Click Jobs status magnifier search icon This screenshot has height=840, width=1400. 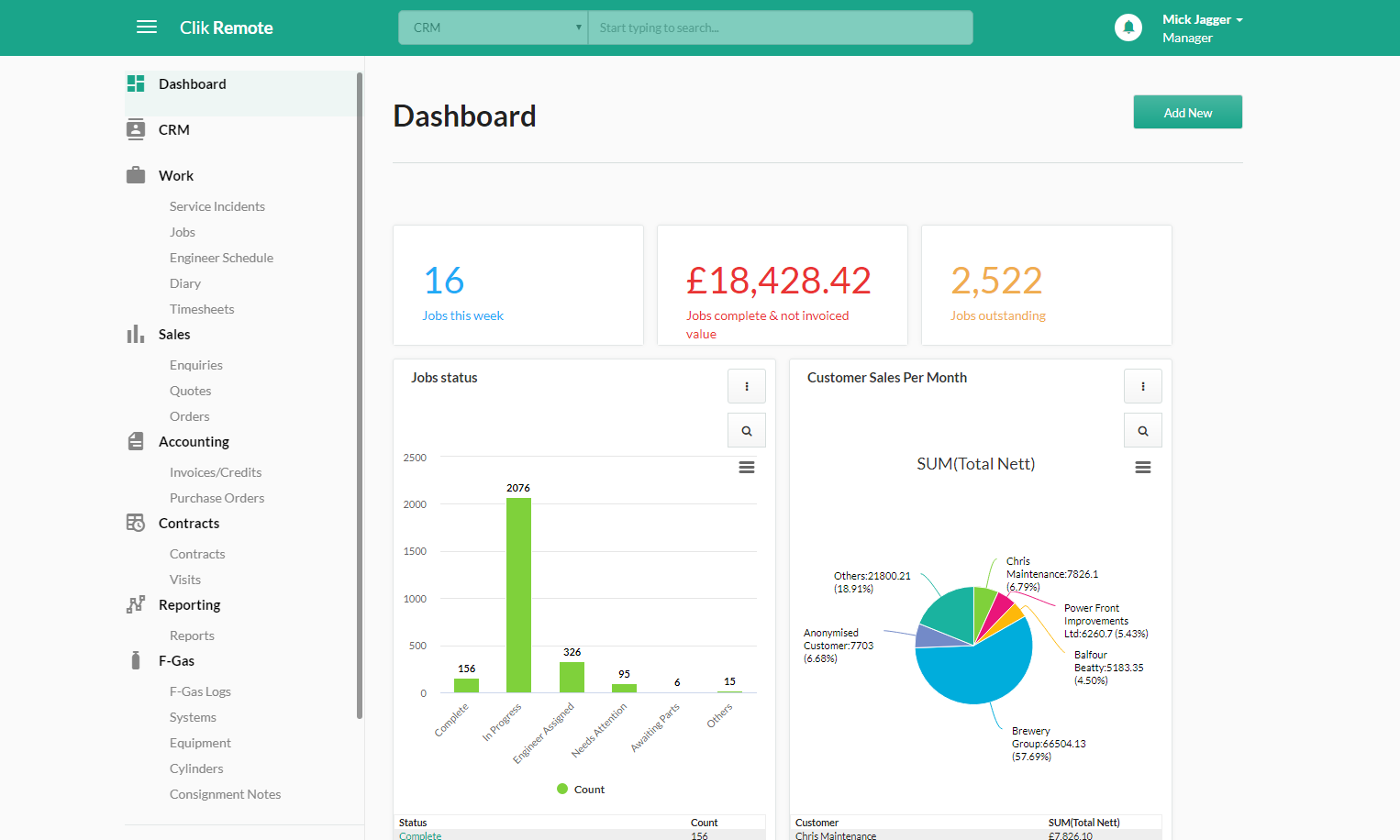tap(747, 430)
